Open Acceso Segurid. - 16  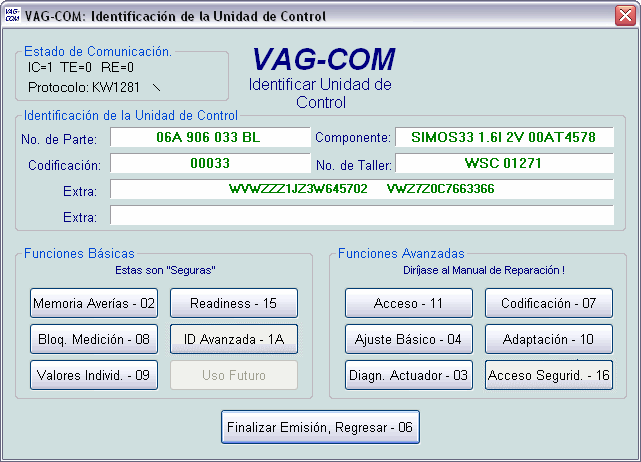point(549,375)
